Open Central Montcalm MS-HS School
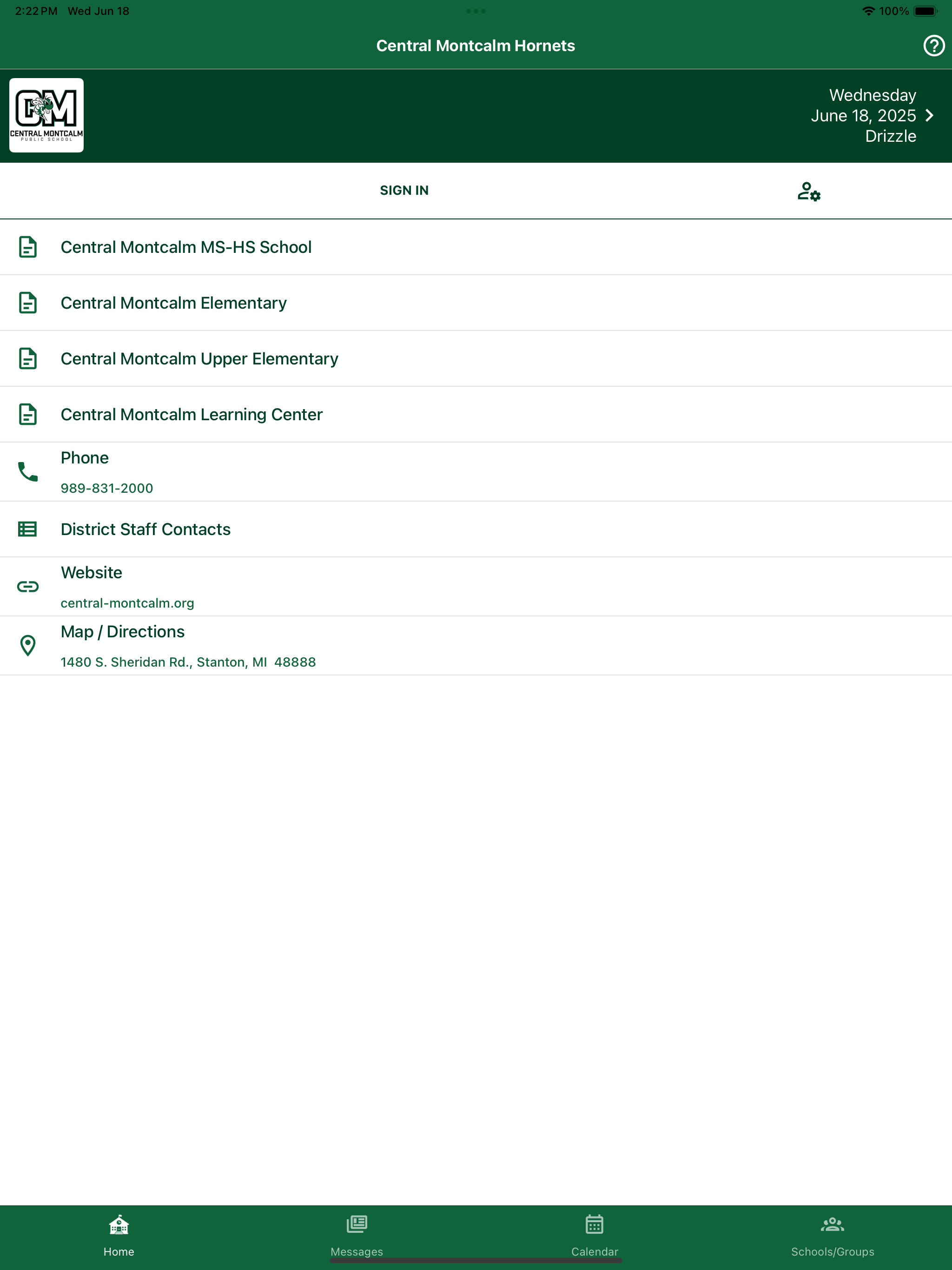This screenshot has width=952, height=1270. [476, 247]
